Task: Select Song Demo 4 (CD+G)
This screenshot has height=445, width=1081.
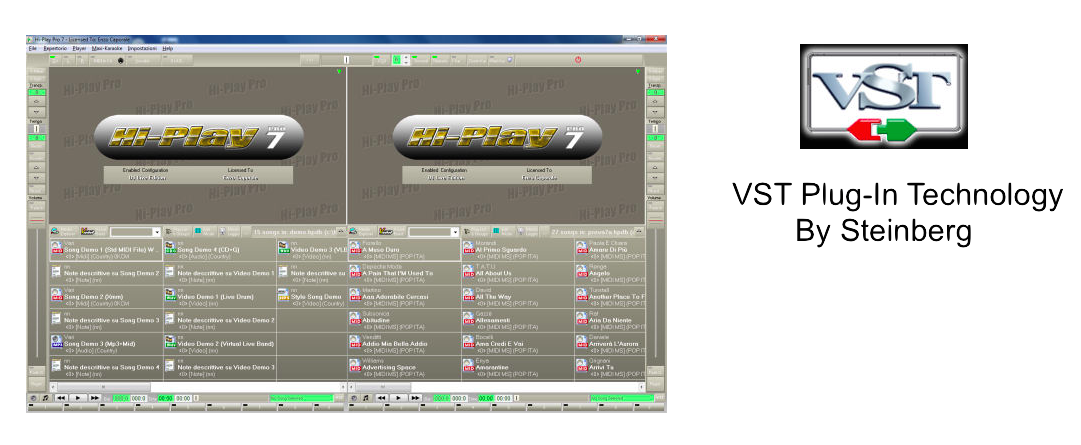Action: click(219, 250)
